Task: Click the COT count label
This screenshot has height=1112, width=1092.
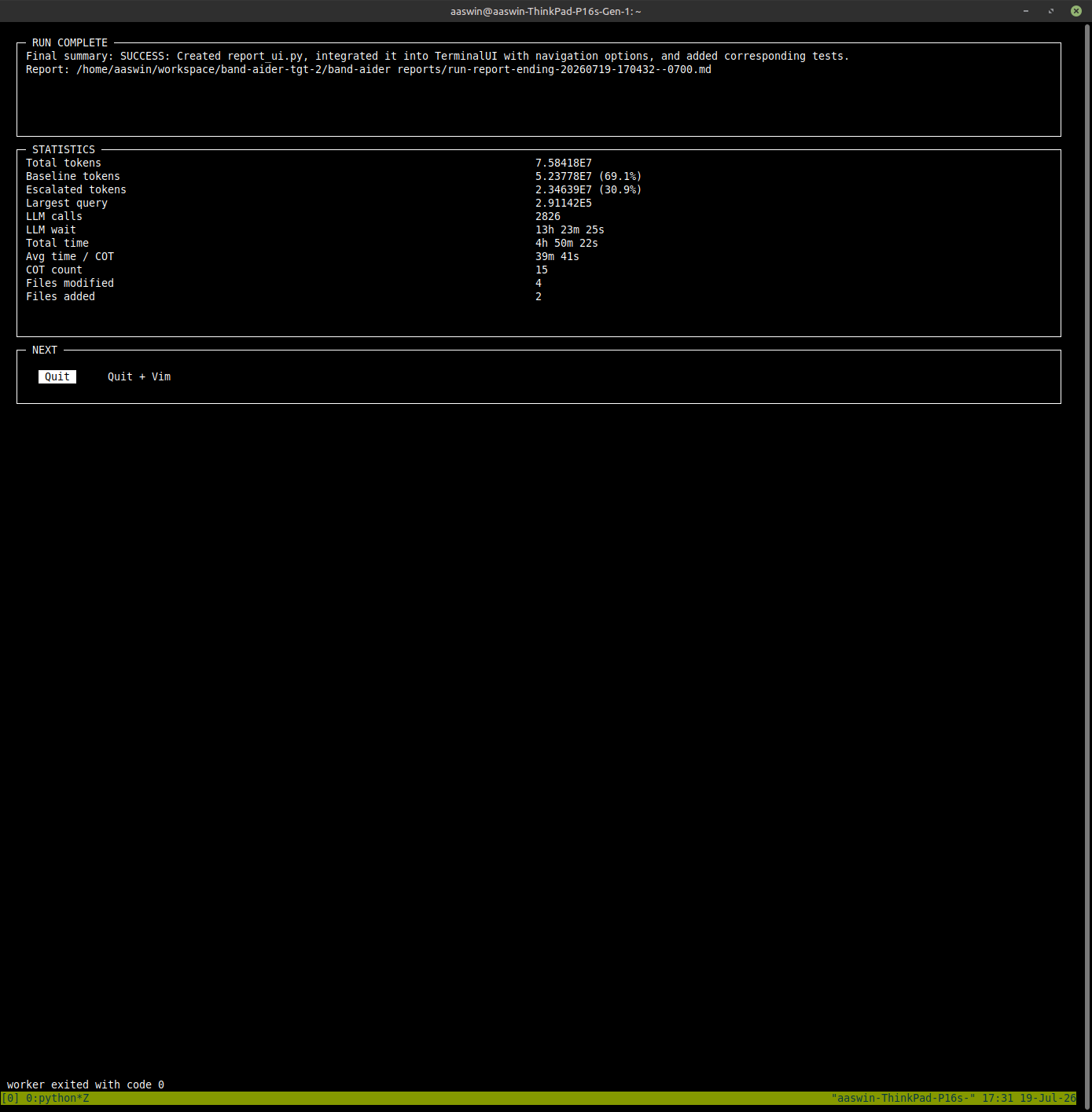Action: pyautogui.click(x=54, y=270)
